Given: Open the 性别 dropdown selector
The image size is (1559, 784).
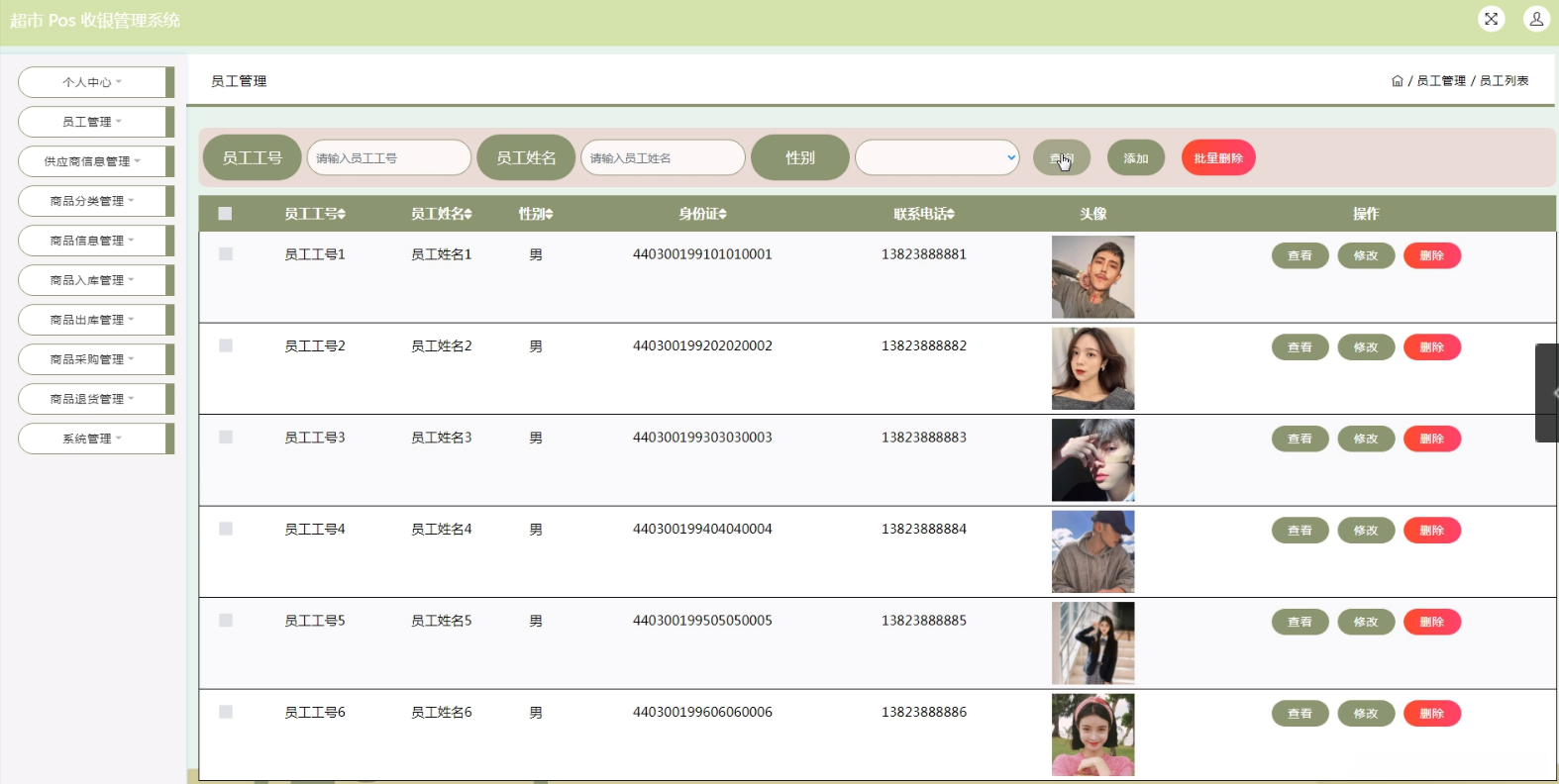Looking at the screenshot, I should click(x=937, y=157).
